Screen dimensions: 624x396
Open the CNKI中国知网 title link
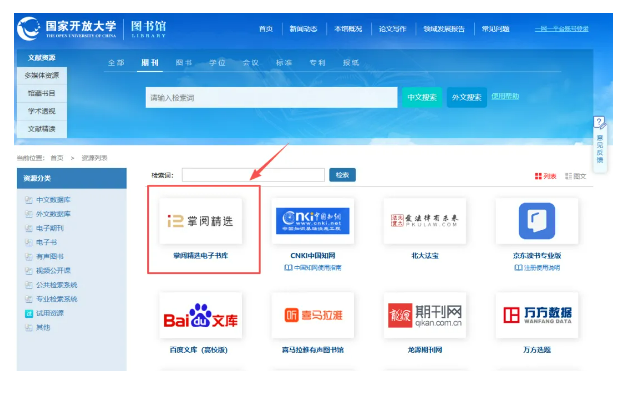point(313,256)
